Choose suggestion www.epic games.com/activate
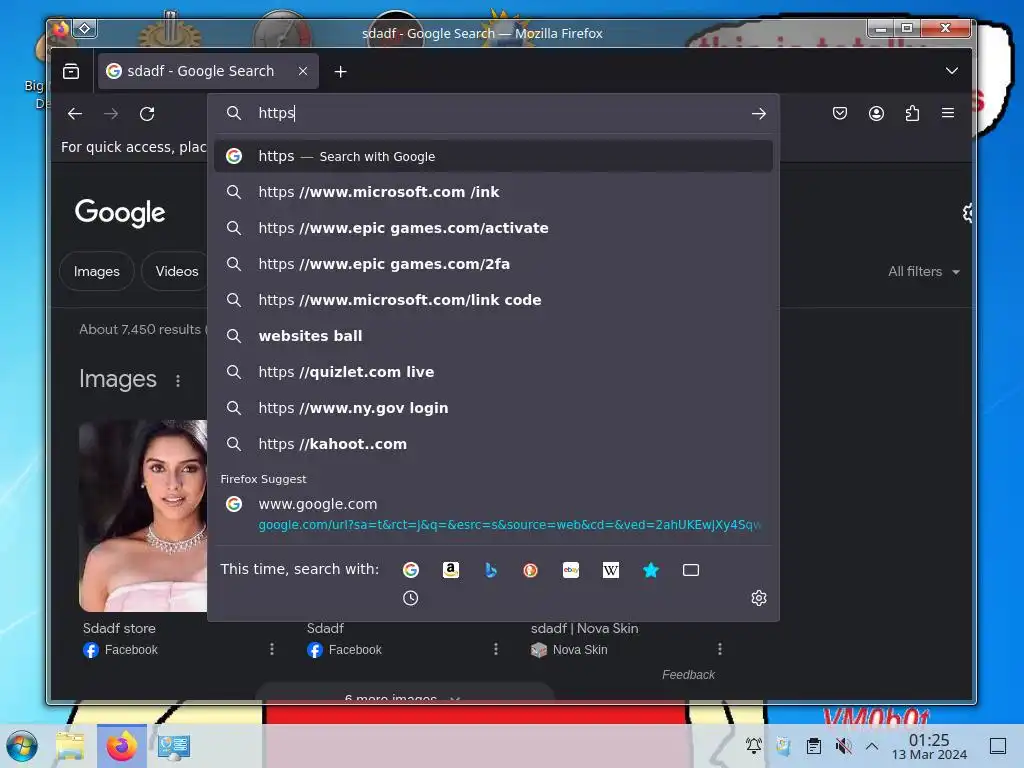 (x=493, y=228)
